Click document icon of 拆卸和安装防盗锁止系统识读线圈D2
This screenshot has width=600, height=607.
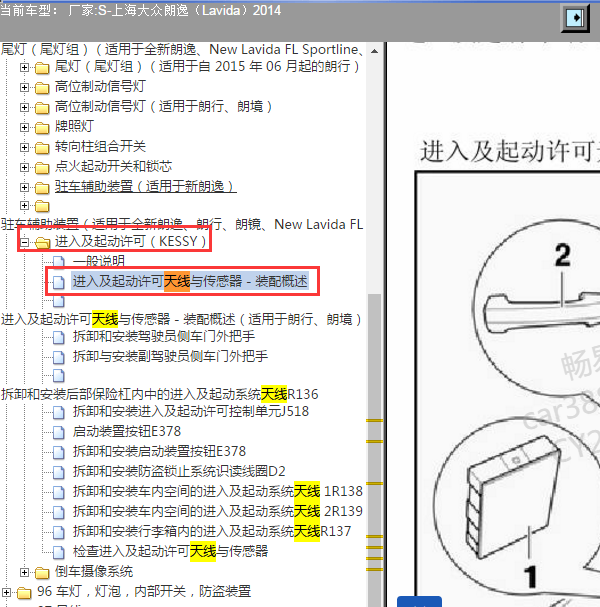(58, 472)
